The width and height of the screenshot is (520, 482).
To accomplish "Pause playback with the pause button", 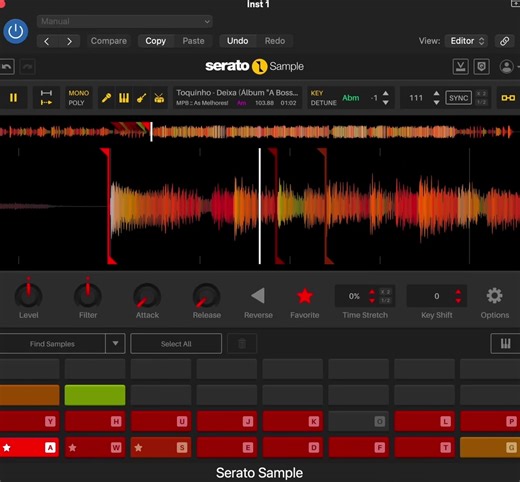I will (x=13, y=98).
